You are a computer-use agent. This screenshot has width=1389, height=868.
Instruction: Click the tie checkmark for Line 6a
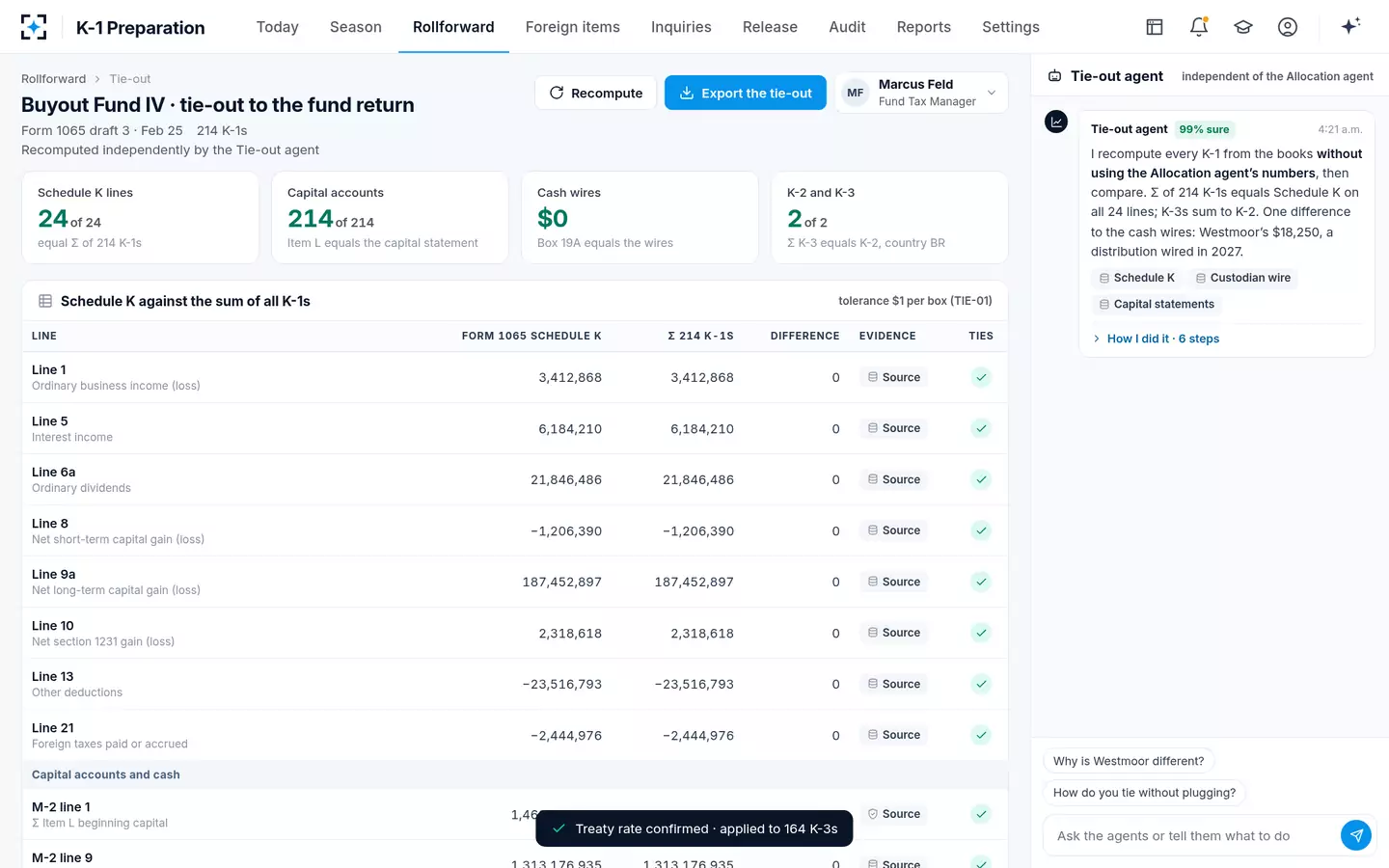coord(981,479)
